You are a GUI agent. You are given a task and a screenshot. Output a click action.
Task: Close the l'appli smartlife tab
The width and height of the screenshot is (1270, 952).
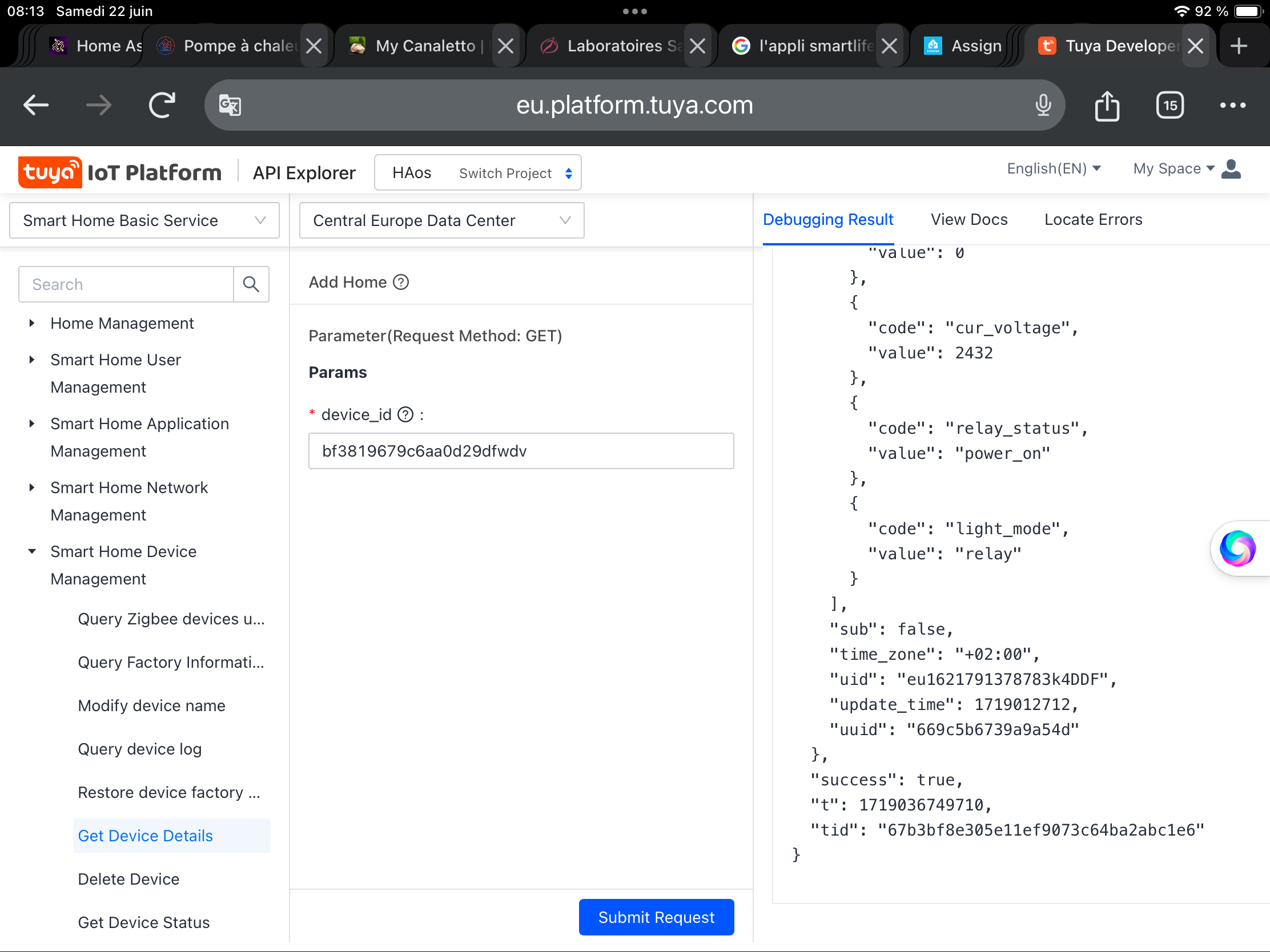[x=889, y=45]
